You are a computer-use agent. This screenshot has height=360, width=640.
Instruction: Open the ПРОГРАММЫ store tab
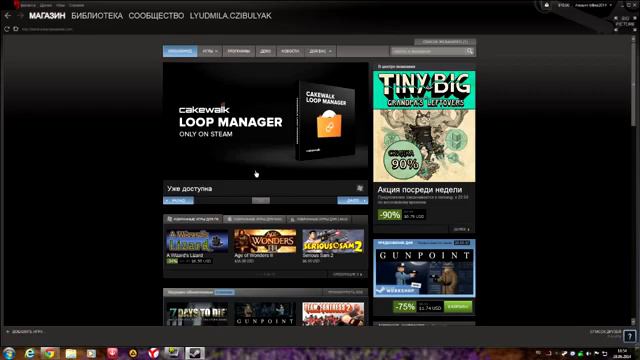[239, 51]
